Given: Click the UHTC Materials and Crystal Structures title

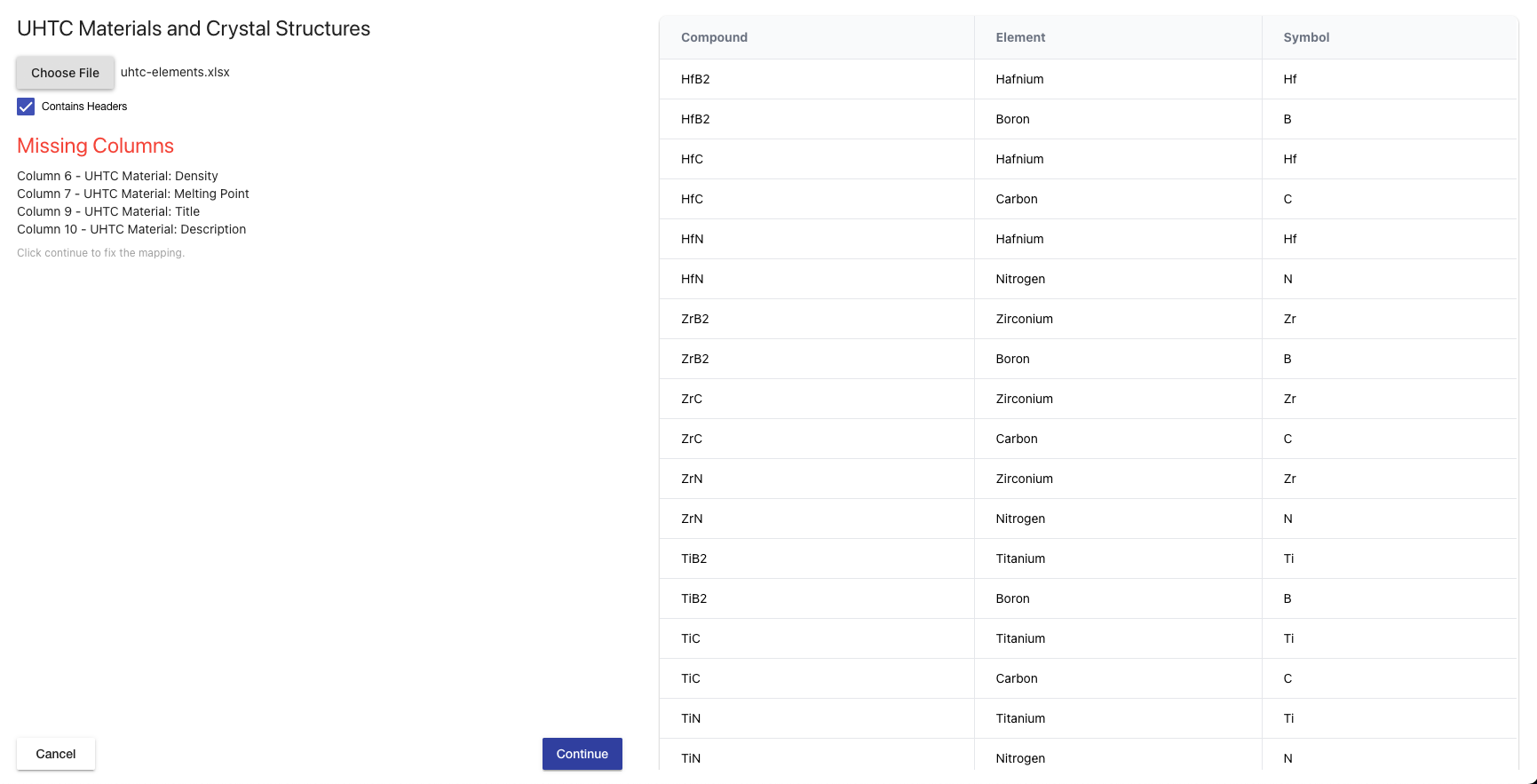Looking at the screenshot, I should point(193,28).
